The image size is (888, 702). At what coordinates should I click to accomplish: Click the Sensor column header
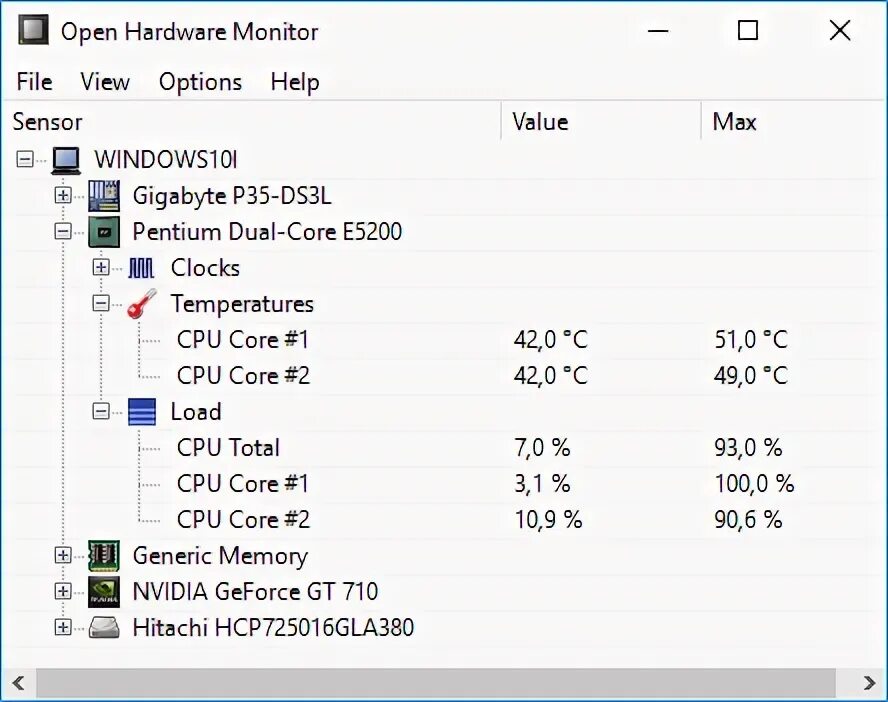252,122
